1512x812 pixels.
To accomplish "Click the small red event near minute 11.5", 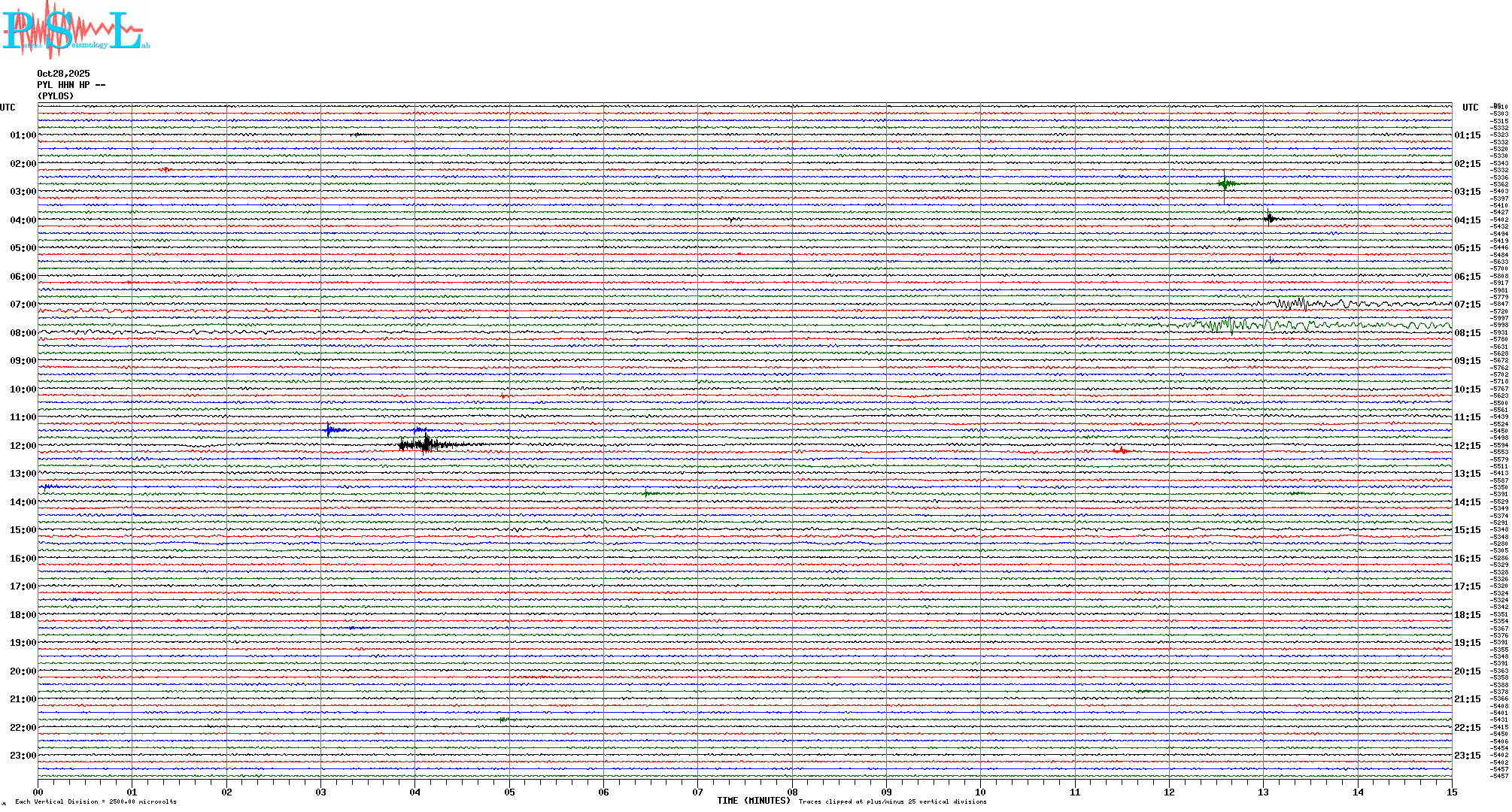I will pyautogui.click(x=1122, y=450).
